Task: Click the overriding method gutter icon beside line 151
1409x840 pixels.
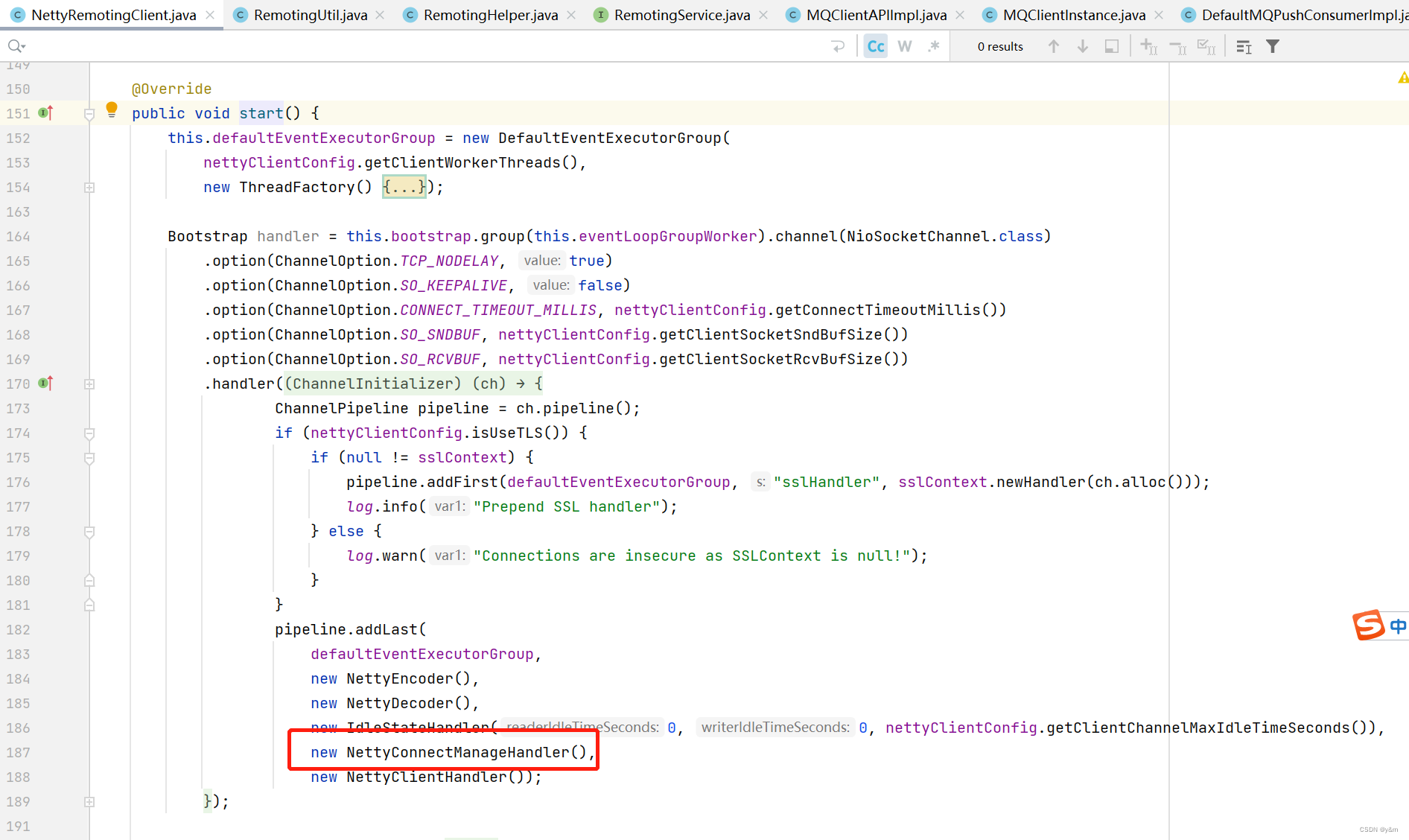Action: pyautogui.click(x=45, y=112)
